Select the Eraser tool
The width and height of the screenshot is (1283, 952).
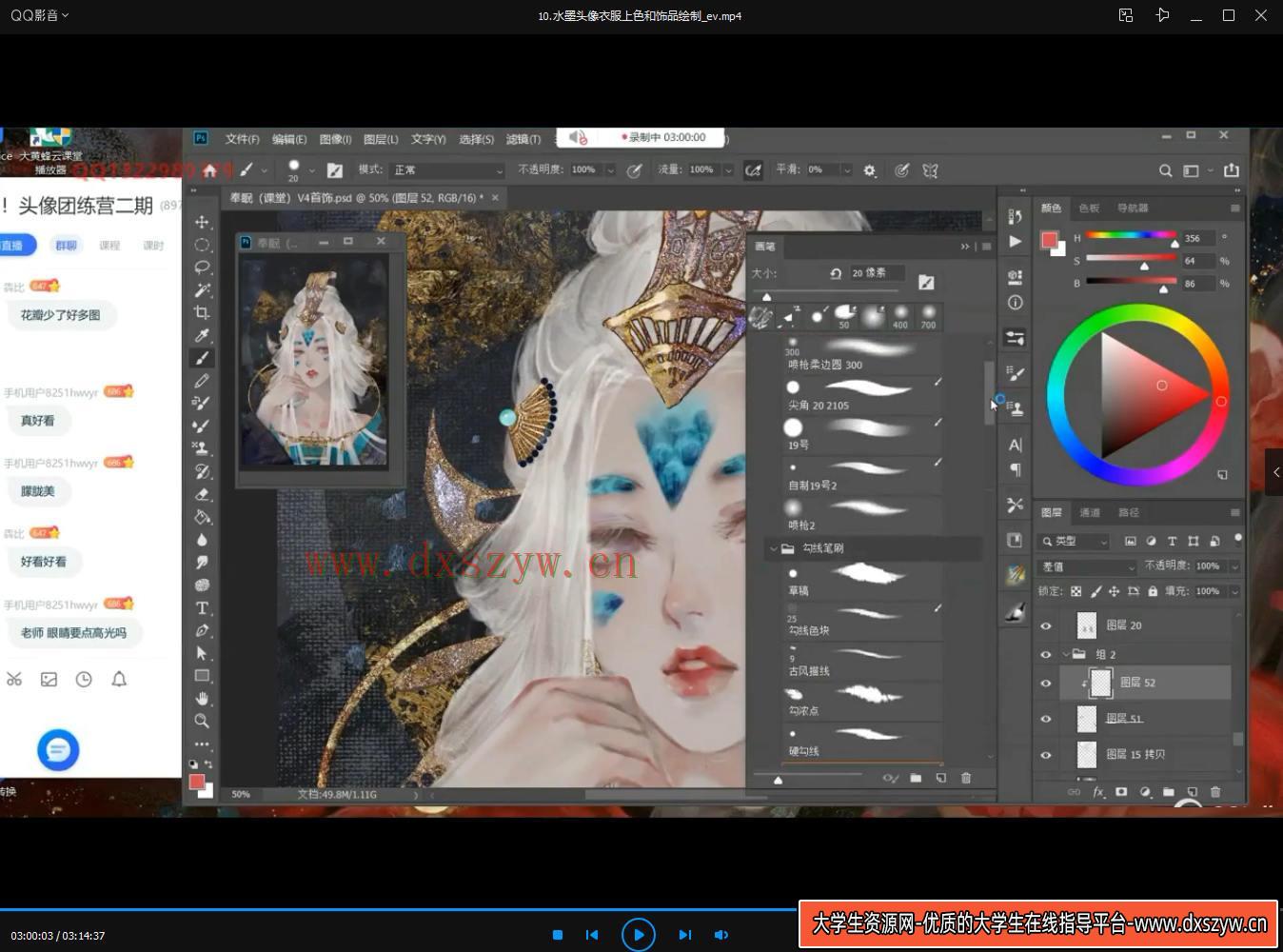click(x=202, y=494)
